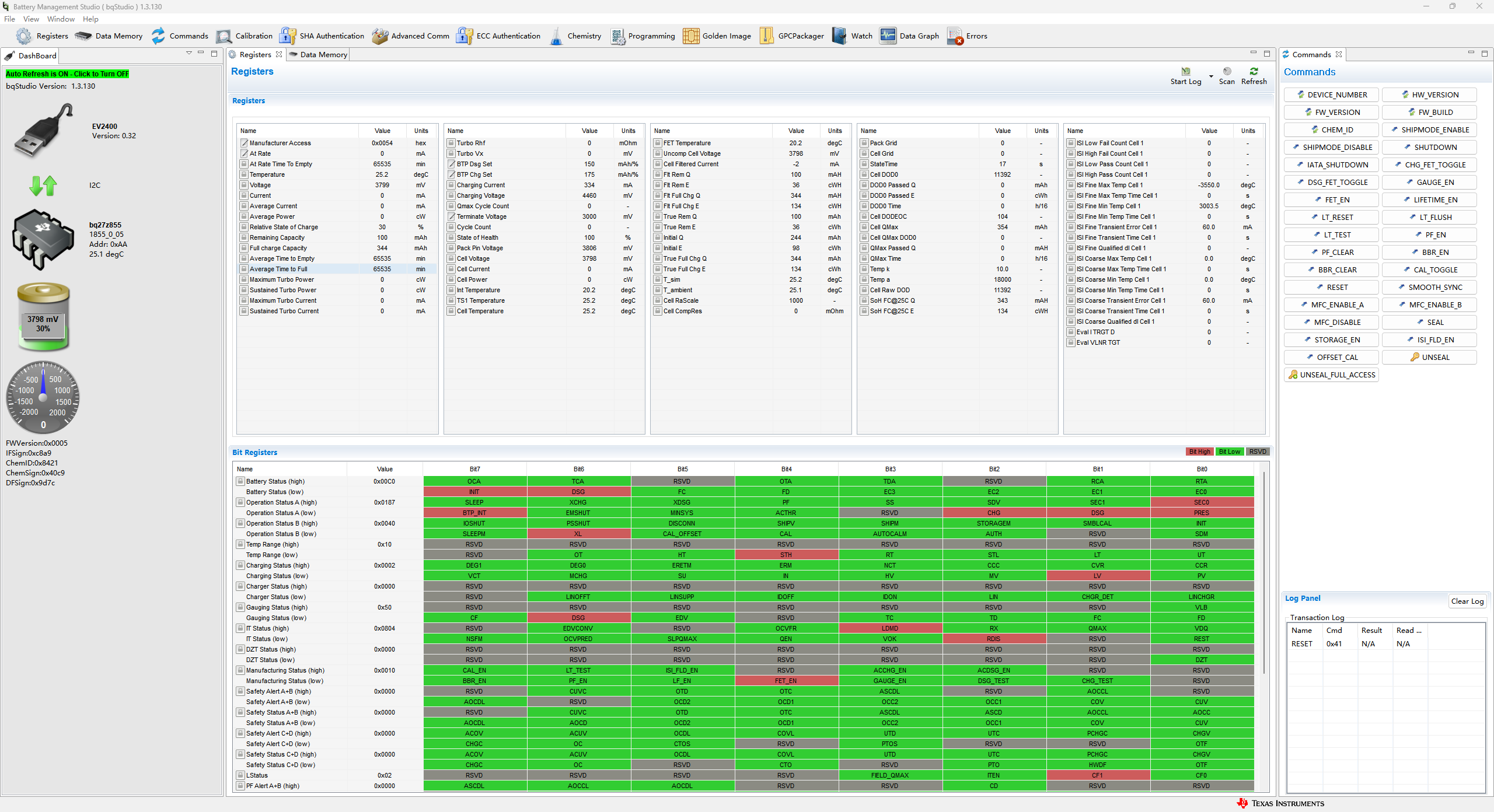Viewport: 1494px width, 812px height.
Task: Send the UNSEAL_FULL_ACCESS command
Action: coord(1331,375)
